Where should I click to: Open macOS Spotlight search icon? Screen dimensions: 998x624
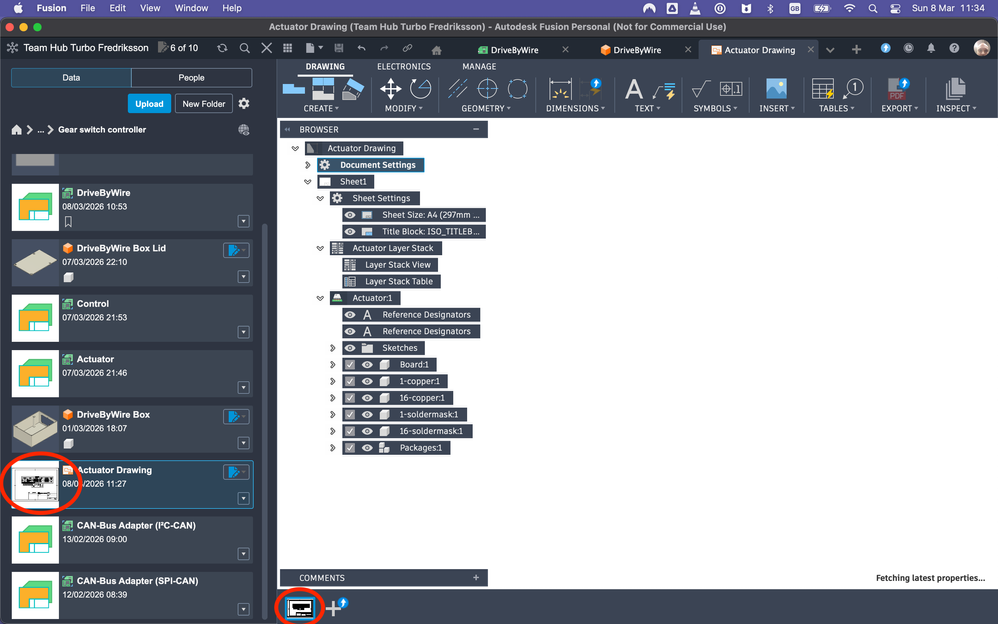coord(873,8)
